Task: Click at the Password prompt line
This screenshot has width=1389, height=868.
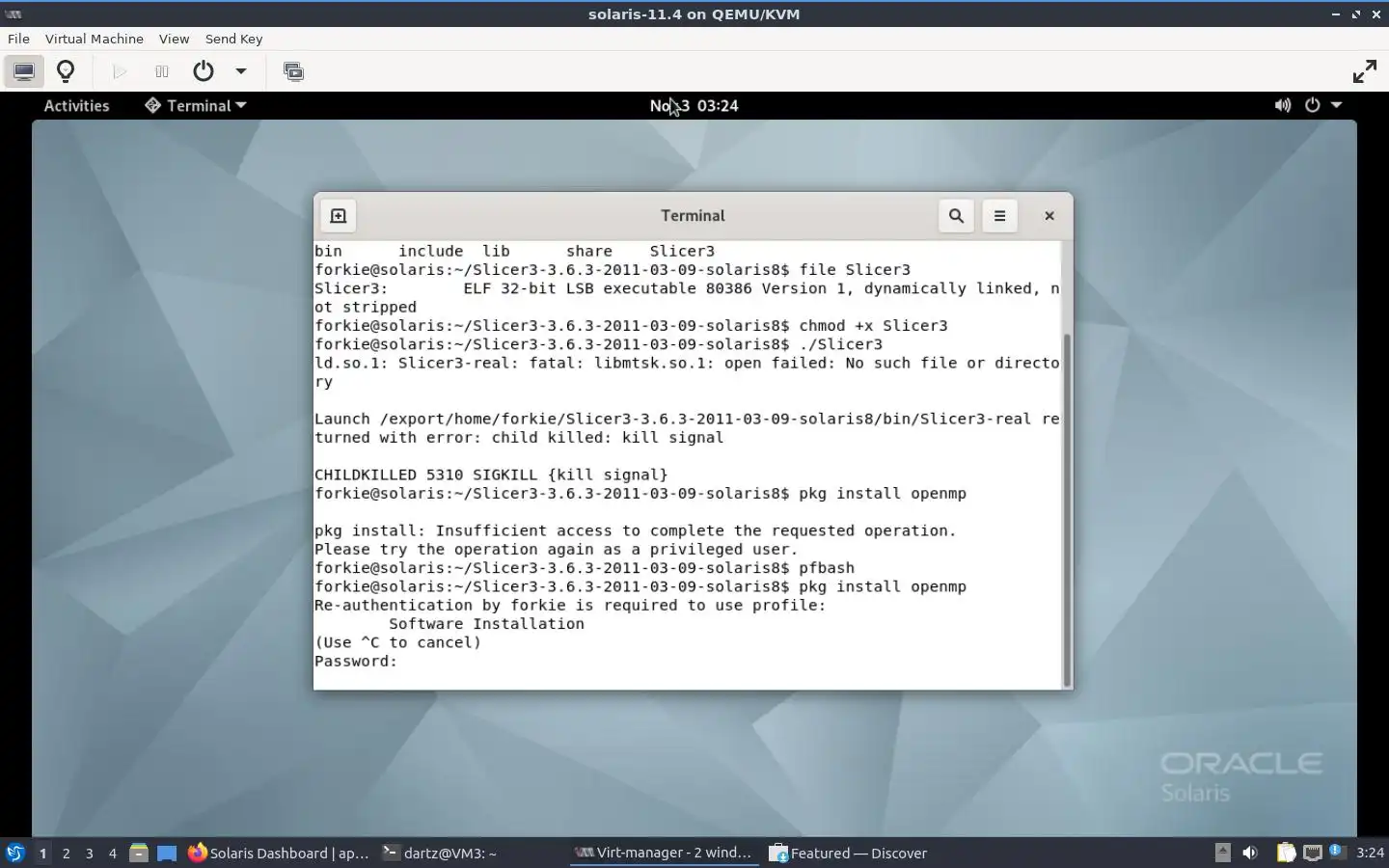Action: coord(355,662)
